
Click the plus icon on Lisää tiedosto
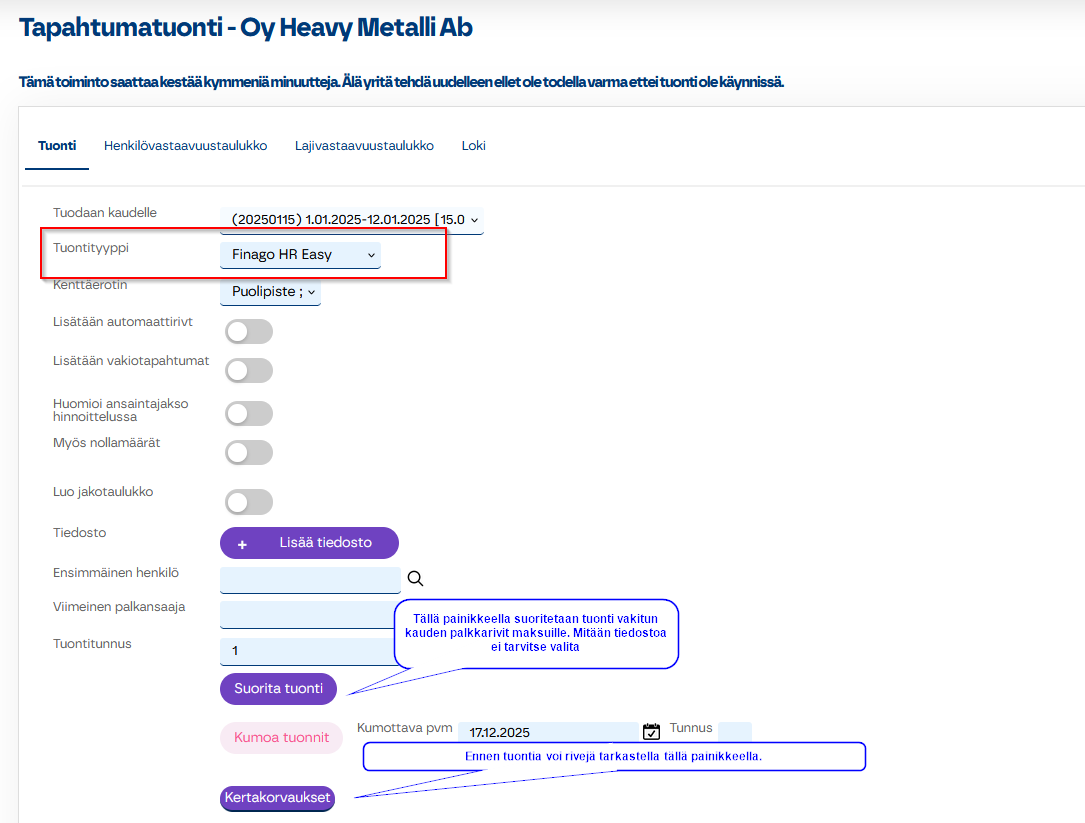(242, 543)
